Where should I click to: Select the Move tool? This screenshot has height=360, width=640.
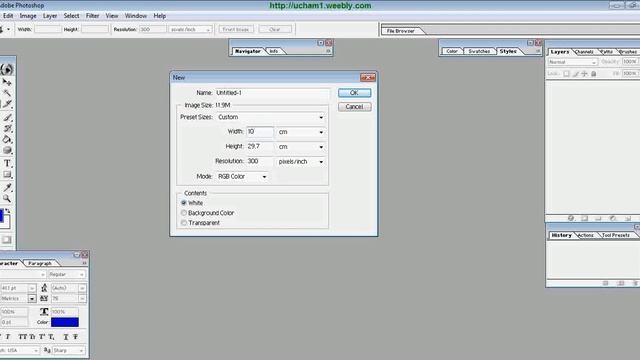tap(7, 82)
